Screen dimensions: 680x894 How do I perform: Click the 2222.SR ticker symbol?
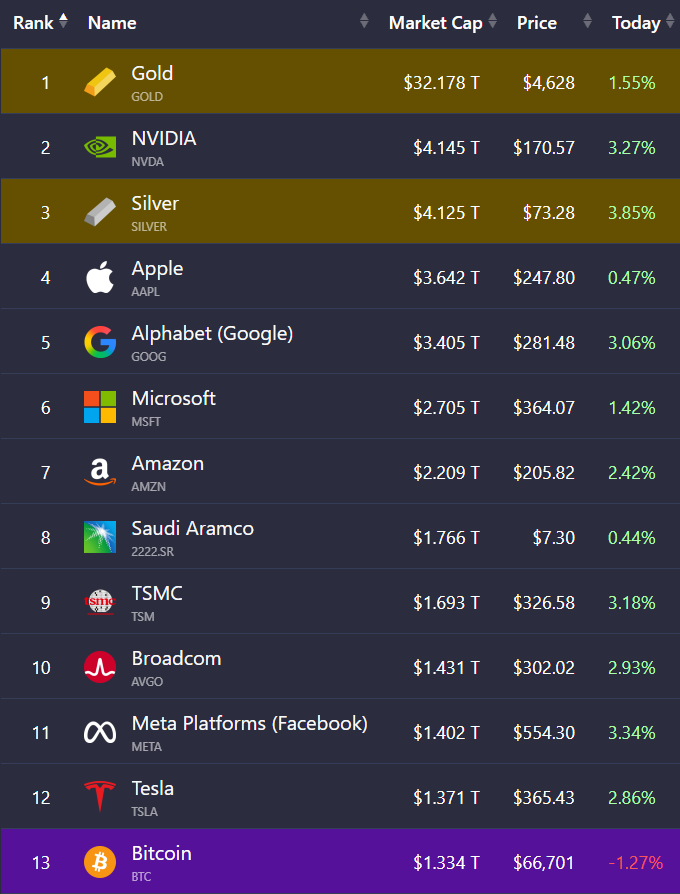coord(153,552)
